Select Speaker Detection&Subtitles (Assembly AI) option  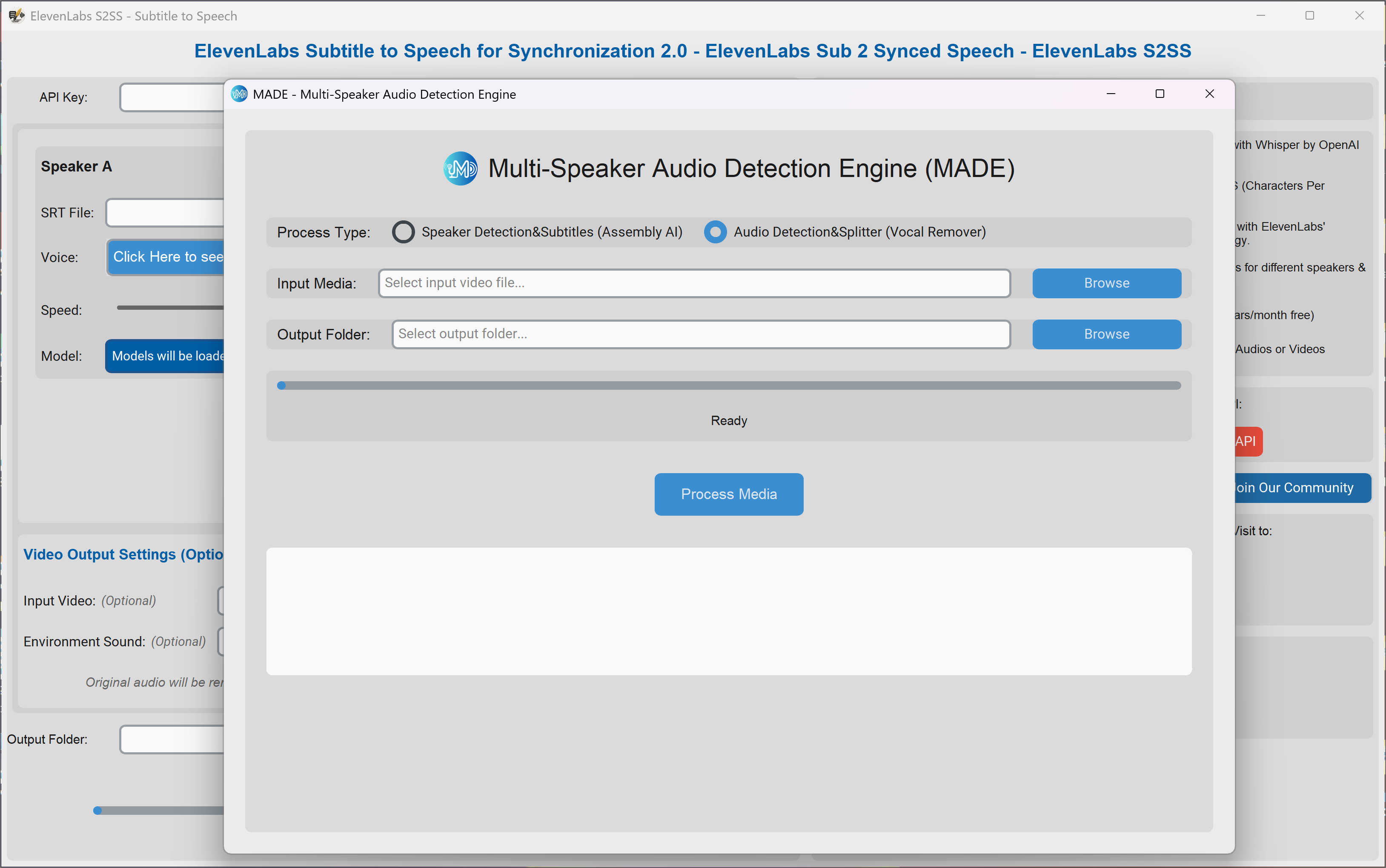(403, 232)
